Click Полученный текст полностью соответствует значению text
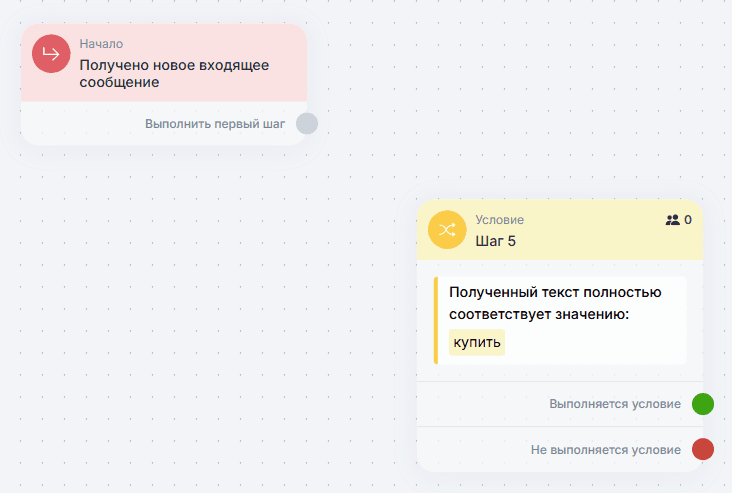This screenshot has width=732, height=493. click(555, 303)
